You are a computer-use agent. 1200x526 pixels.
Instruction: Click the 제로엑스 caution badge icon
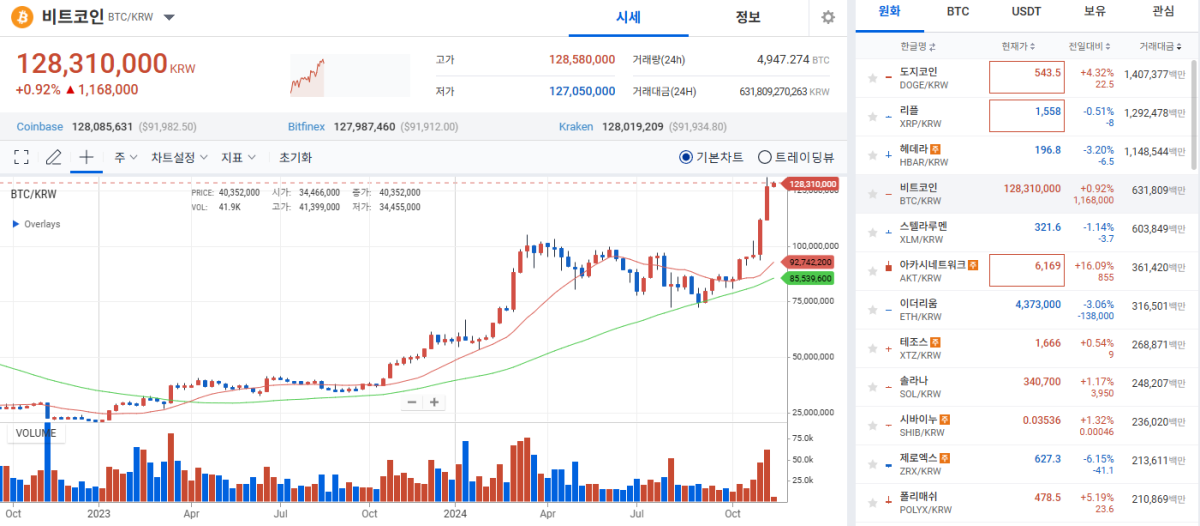pos(945,458)
